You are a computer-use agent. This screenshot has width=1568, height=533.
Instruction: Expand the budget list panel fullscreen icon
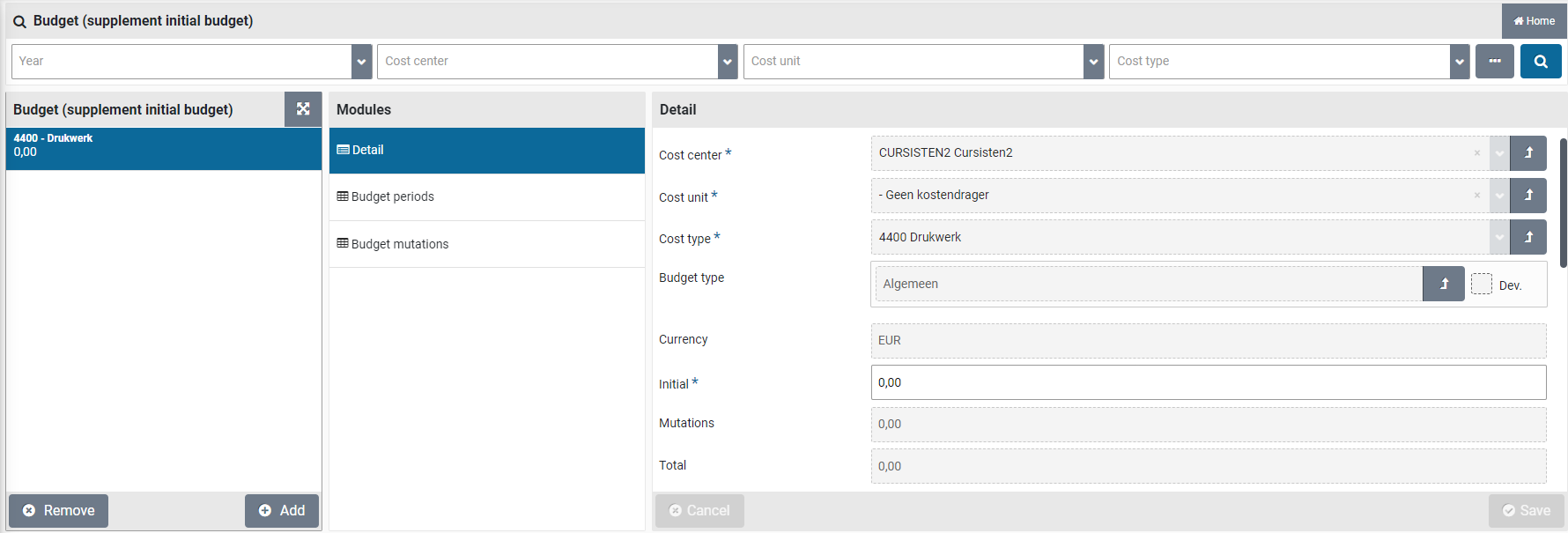click(303, 109)
